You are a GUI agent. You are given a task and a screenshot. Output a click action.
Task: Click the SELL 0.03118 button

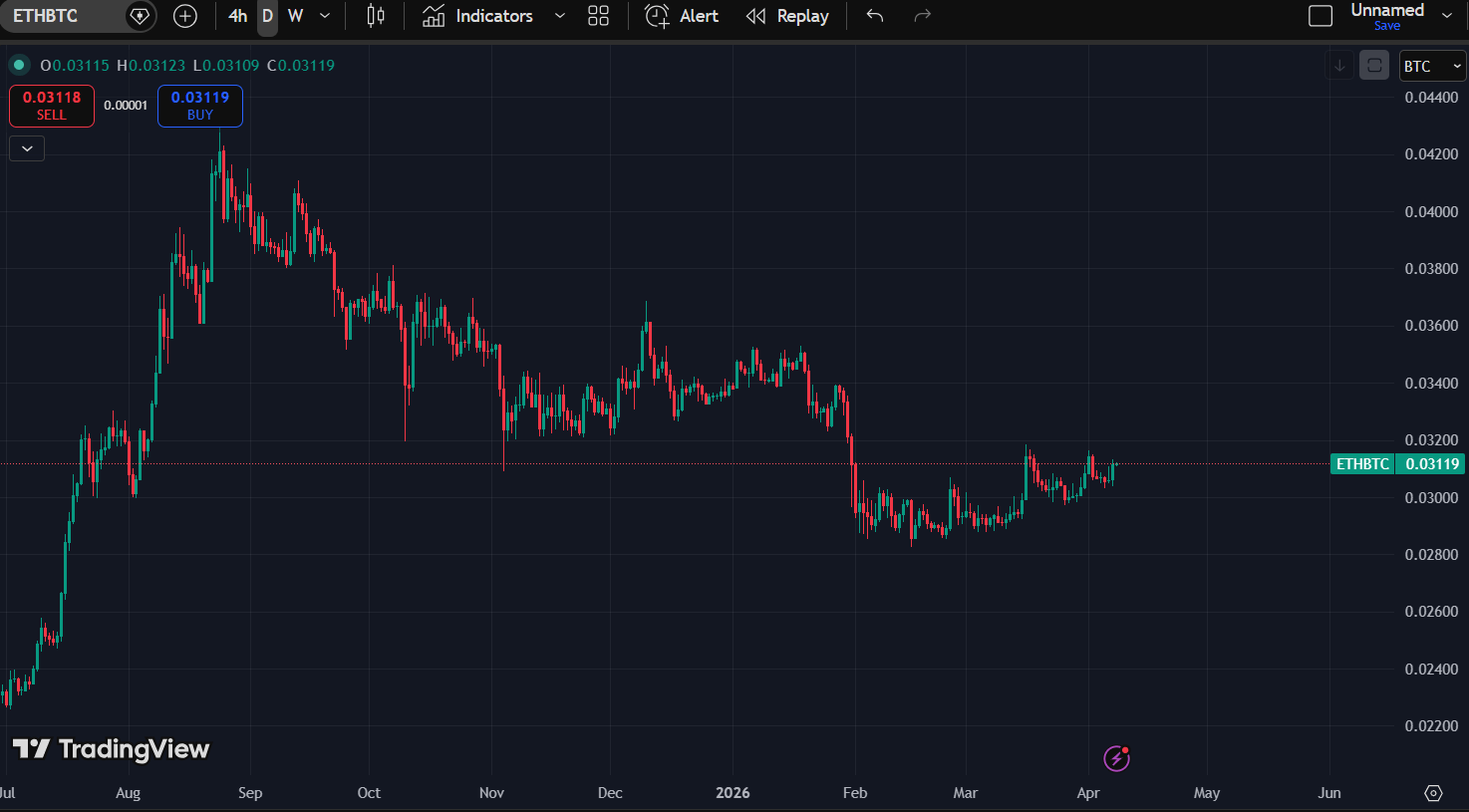[52, 106]
